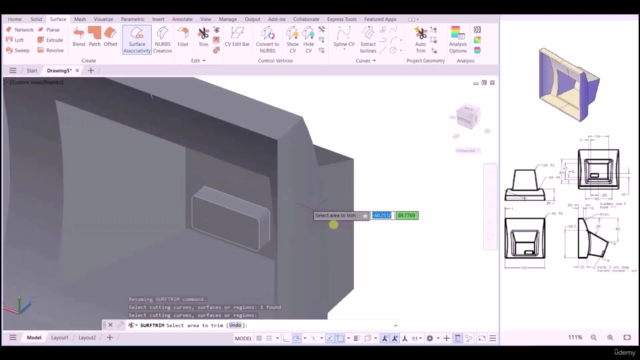Expand the Curves panel dropdown
This screenshot has height=360, width=640.
tap(366, 61)
